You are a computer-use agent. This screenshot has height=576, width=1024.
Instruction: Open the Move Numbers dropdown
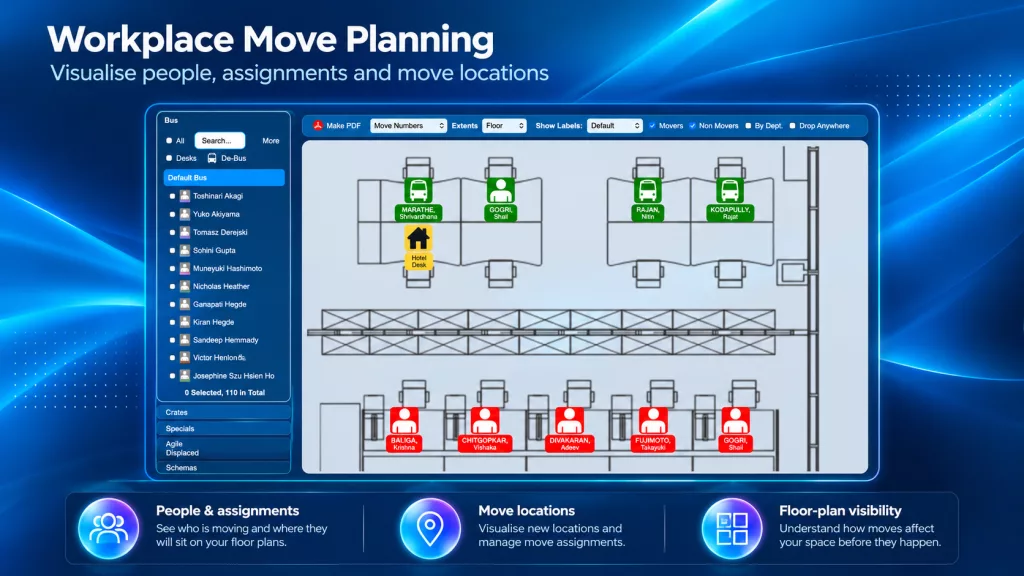tap(408, 125)
